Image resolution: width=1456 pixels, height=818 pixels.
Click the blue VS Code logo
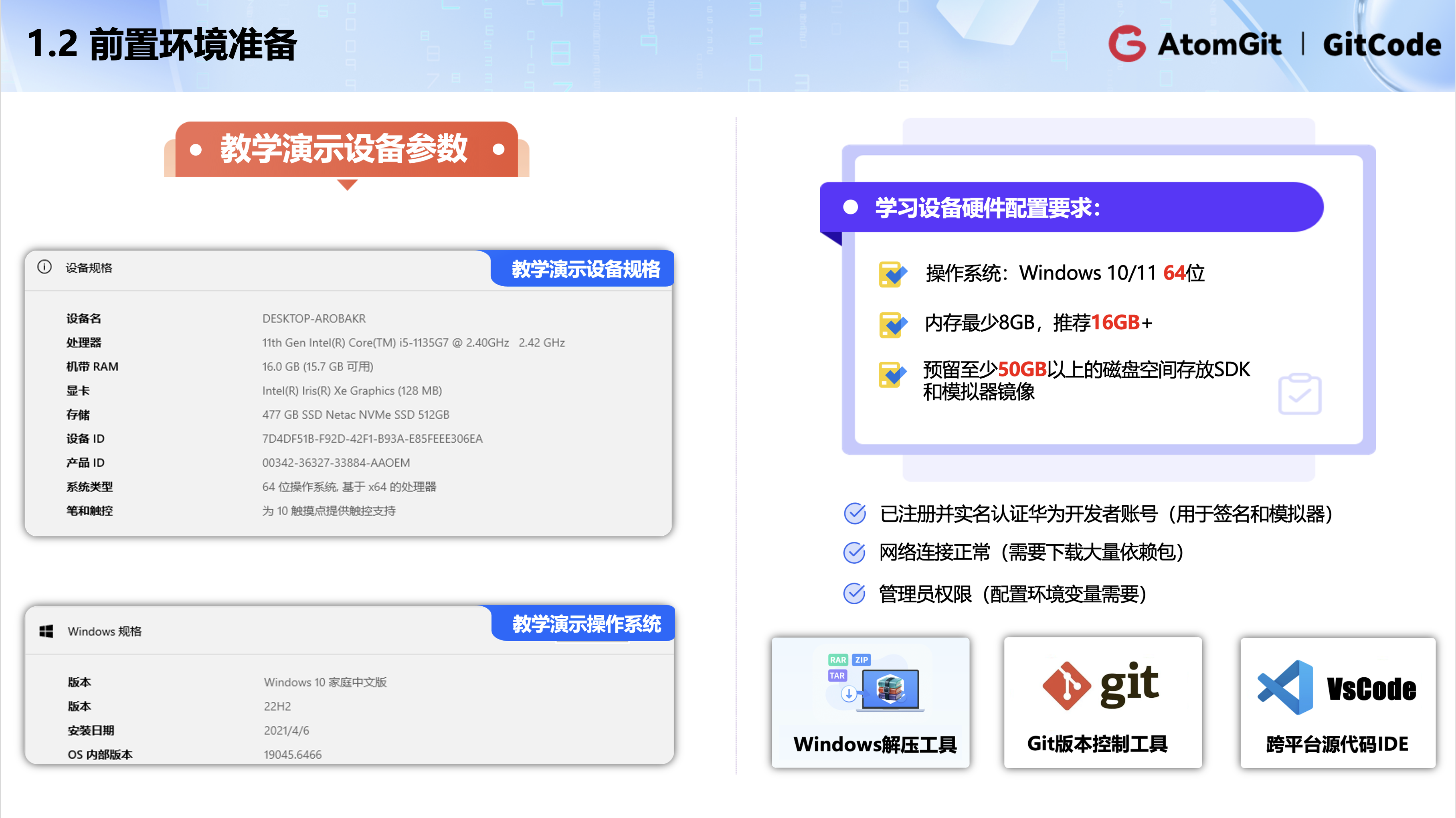[x=1285, y=687]
